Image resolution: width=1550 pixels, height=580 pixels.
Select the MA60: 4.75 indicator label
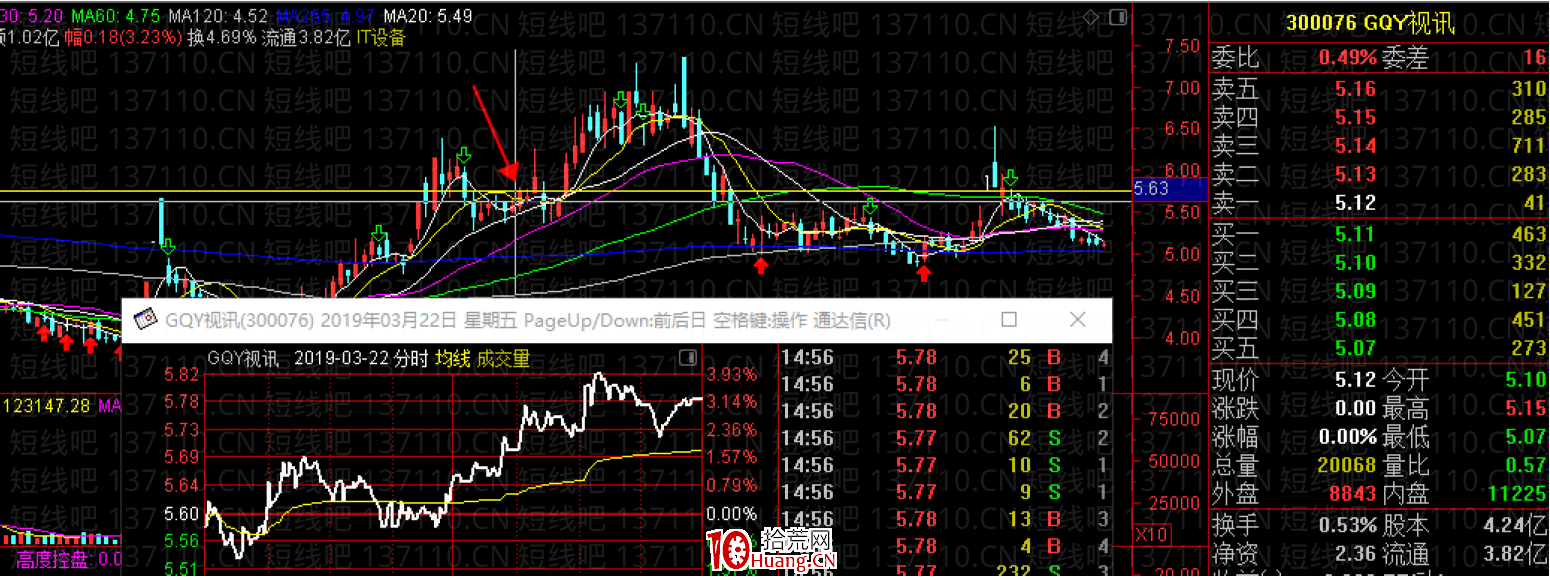116,16
